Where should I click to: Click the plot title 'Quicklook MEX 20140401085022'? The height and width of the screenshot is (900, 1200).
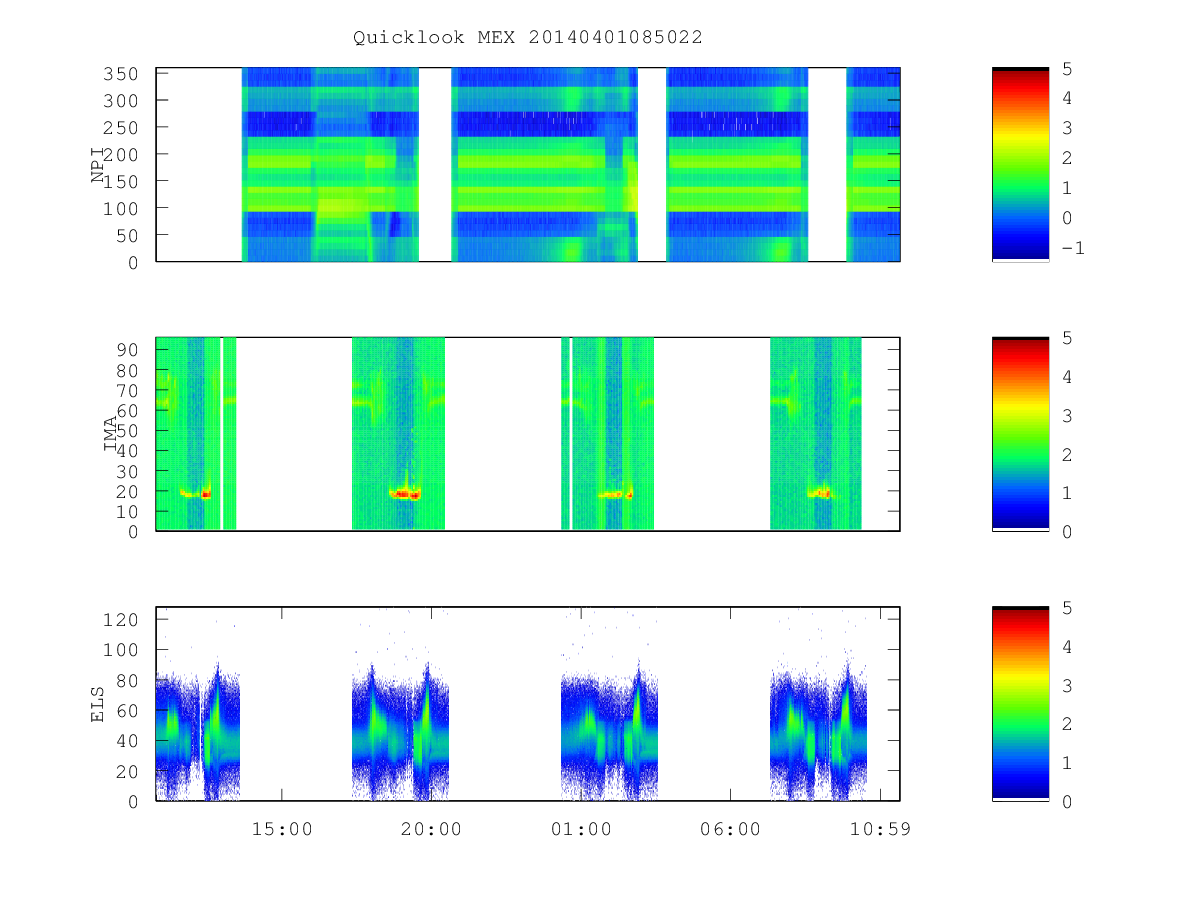pos(527,37)
